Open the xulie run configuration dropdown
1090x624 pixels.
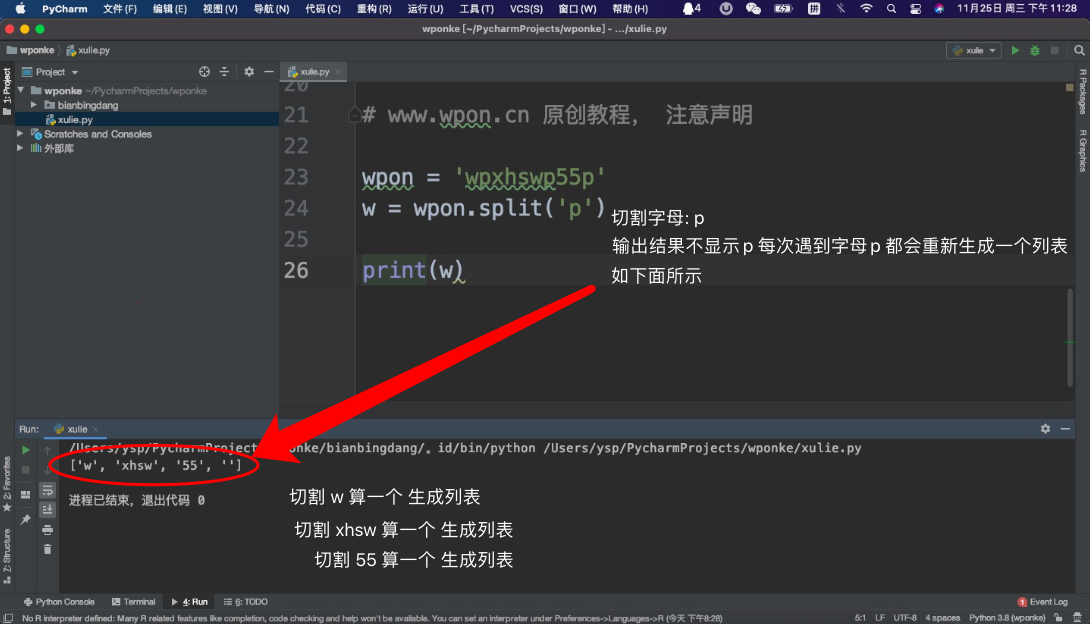tap(974, 50)
